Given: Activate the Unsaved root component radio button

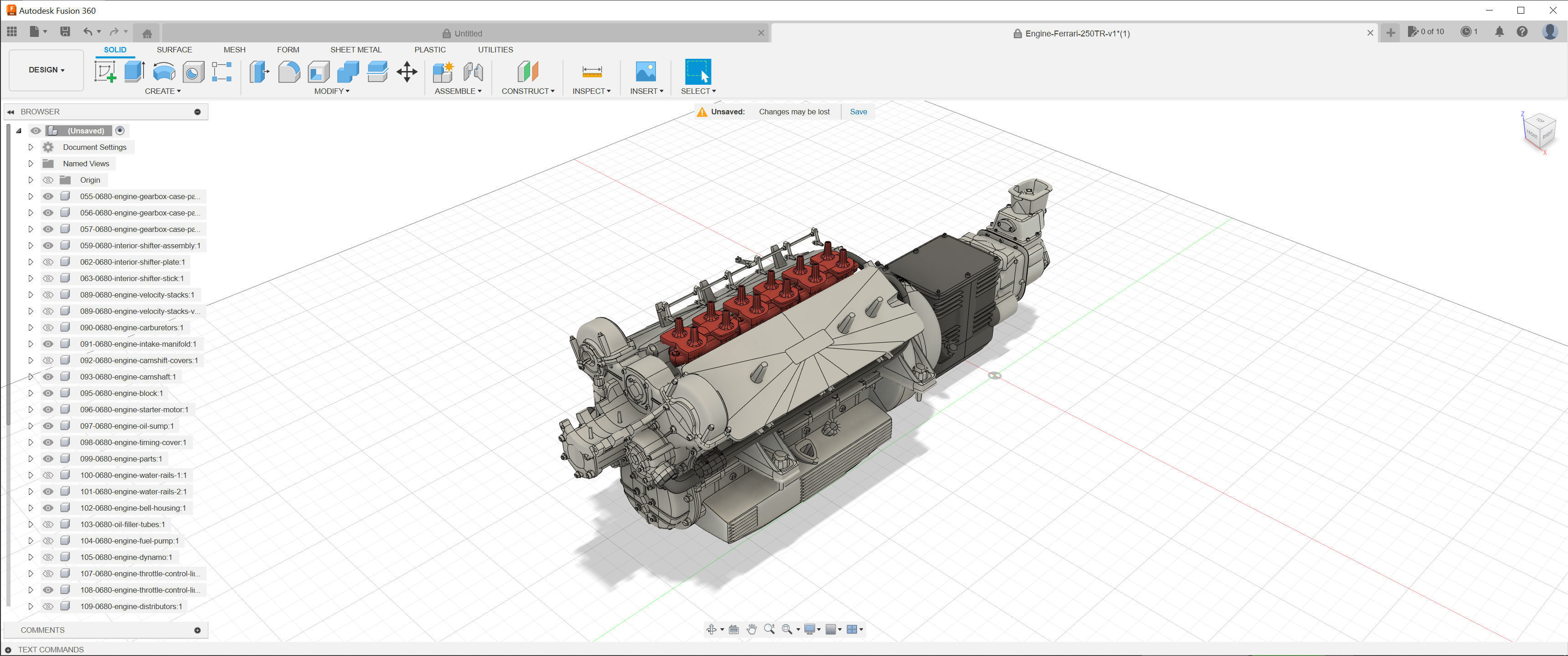Looking at the screenshot, I should click(120, 130).
